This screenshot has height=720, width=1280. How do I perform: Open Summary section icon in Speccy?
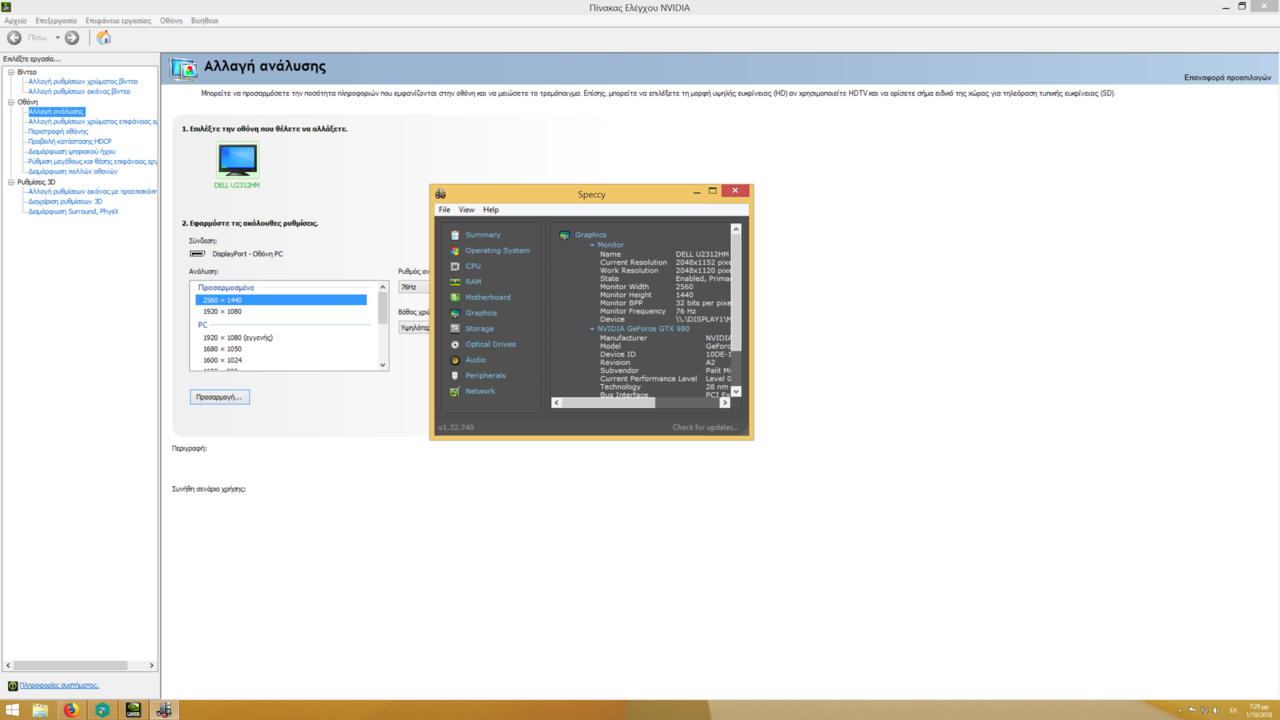click(x=455, y=235)
